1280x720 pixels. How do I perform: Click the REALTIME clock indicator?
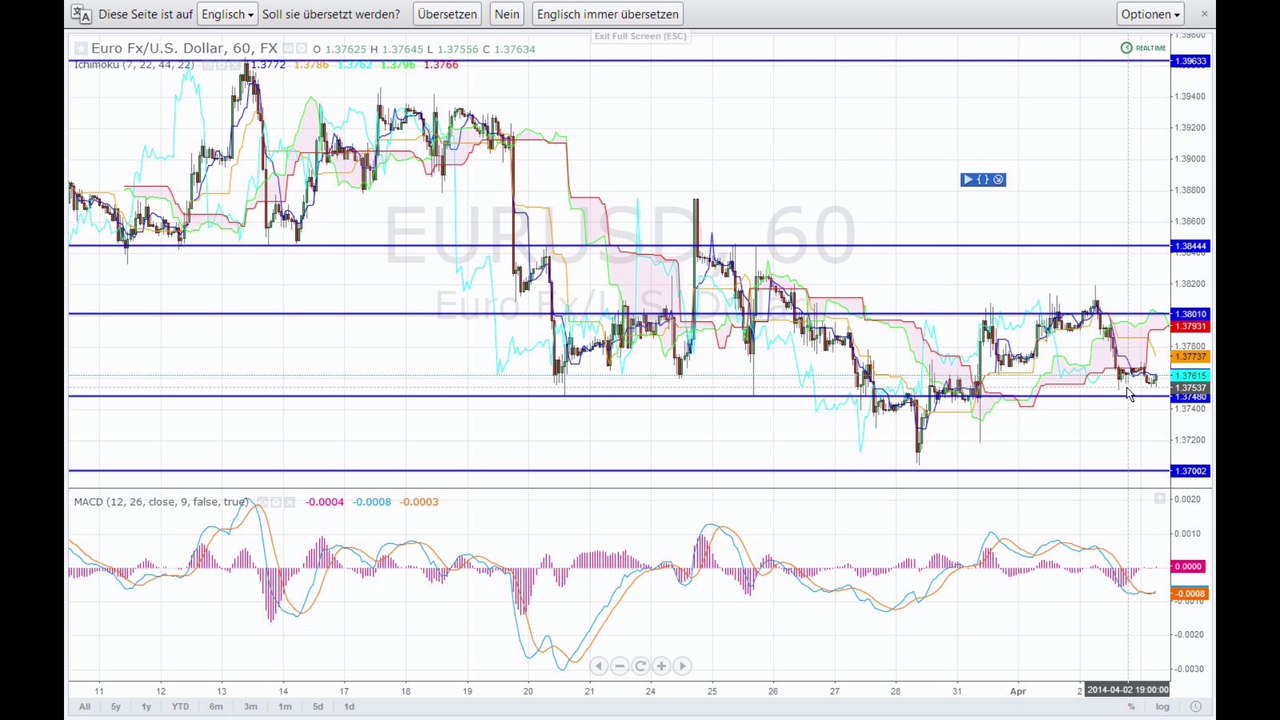click(1143, 48)
